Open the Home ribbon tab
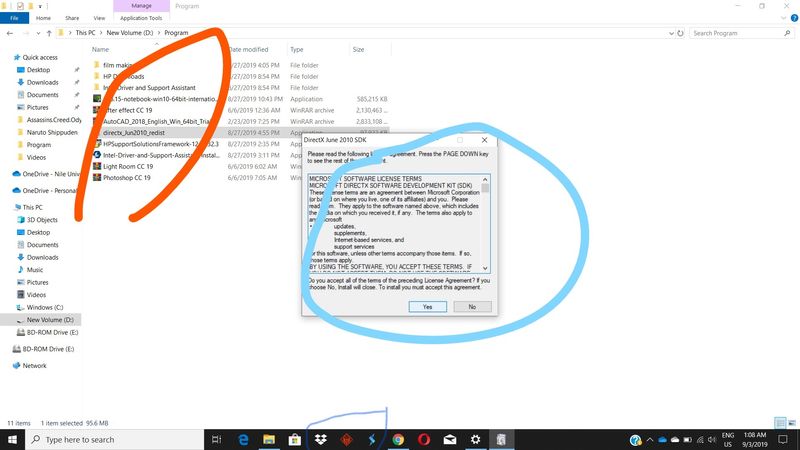The width and height of the screenshot is (800, 450). 43,18
